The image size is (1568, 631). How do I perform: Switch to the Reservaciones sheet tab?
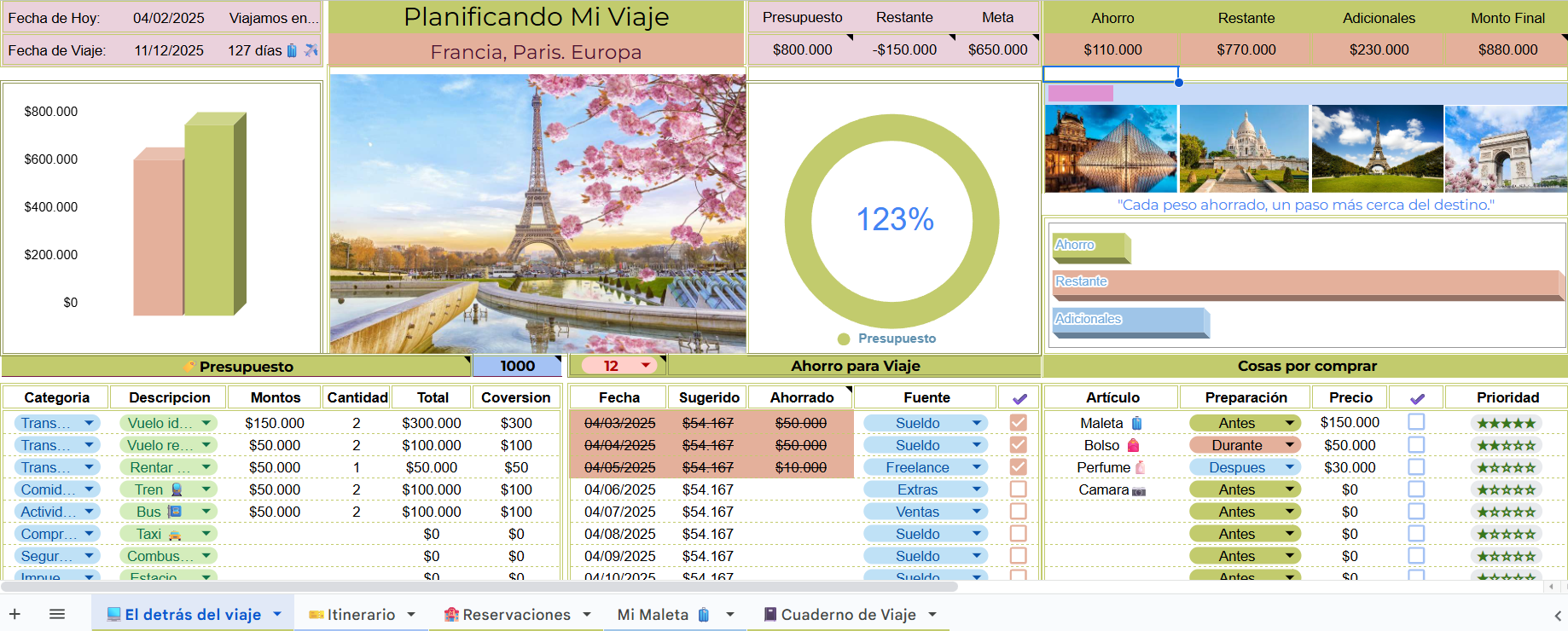tap(516, 614)
